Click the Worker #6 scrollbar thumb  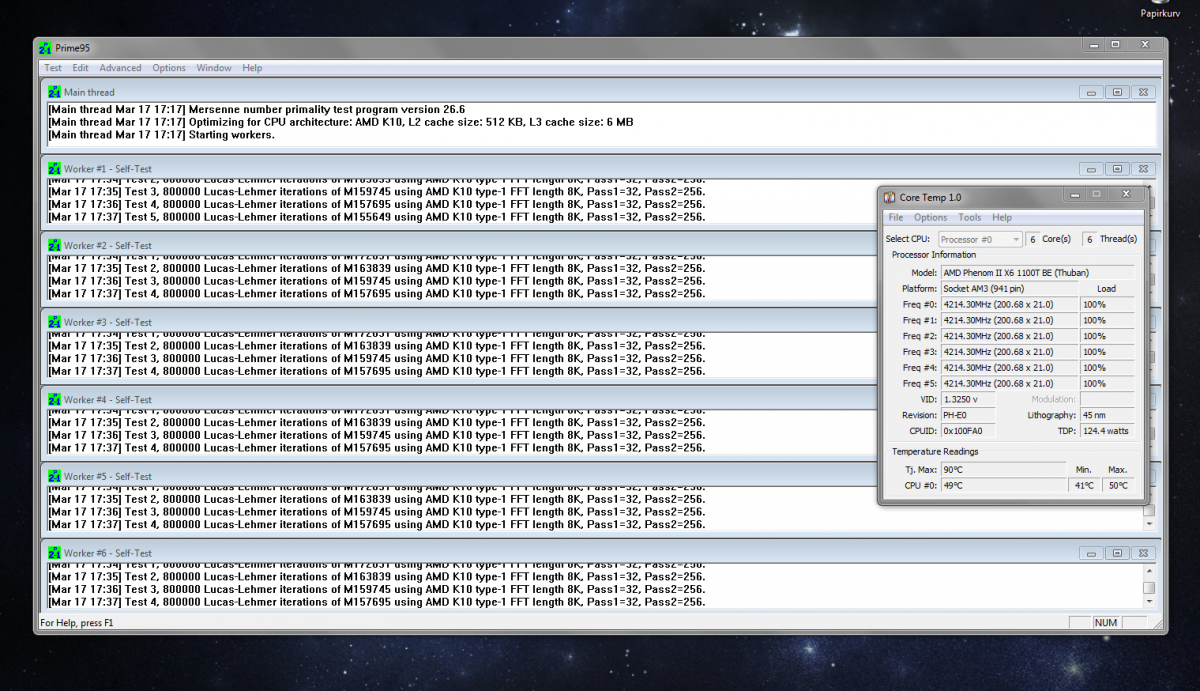pyautogui.click(x=1149, y=588)
